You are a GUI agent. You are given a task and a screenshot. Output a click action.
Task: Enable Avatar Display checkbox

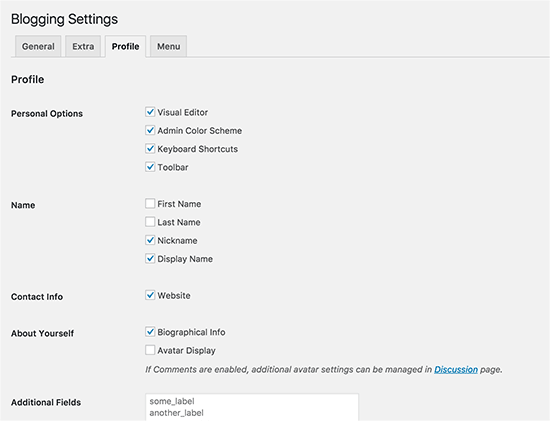point(150,350)
